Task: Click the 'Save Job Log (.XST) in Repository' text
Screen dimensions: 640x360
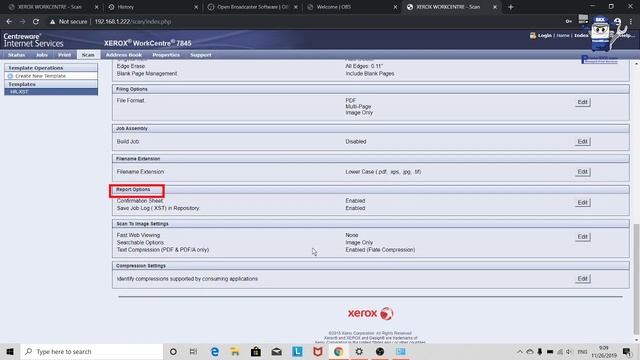Action: click(158, 208)
